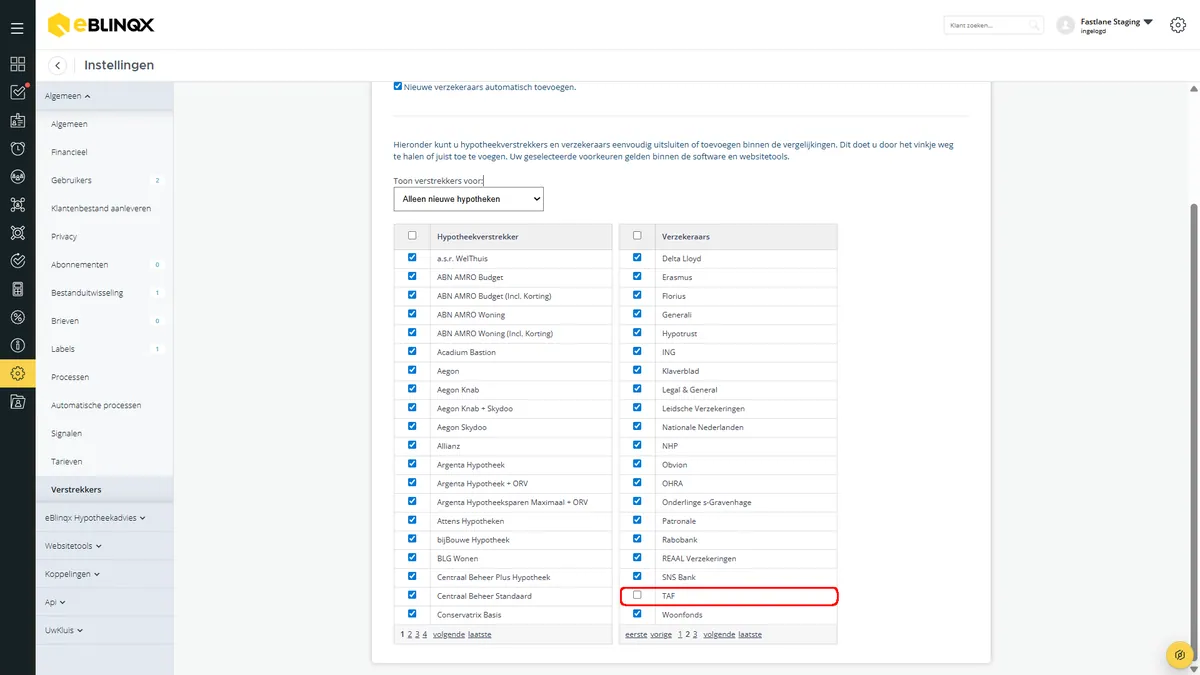The image size is (1200, 675).
Task: Click the back arrow beside Instellingen
Action: pyautogui.click(x=58, y=65)
